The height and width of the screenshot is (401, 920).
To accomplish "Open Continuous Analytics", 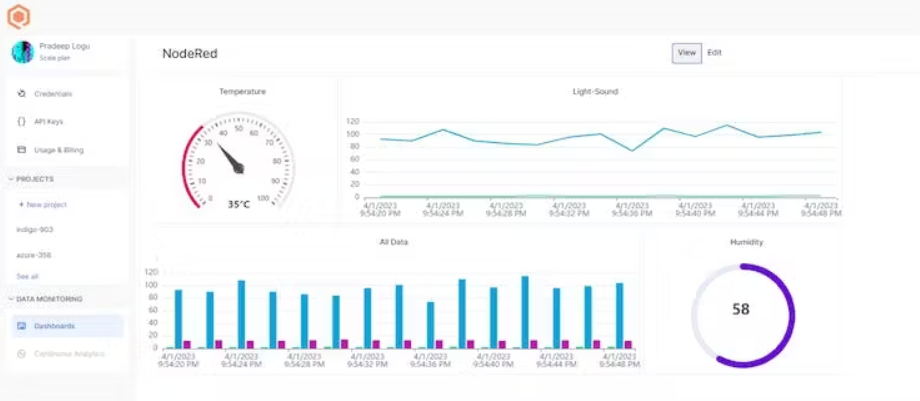I will click(x=67, y=354).
